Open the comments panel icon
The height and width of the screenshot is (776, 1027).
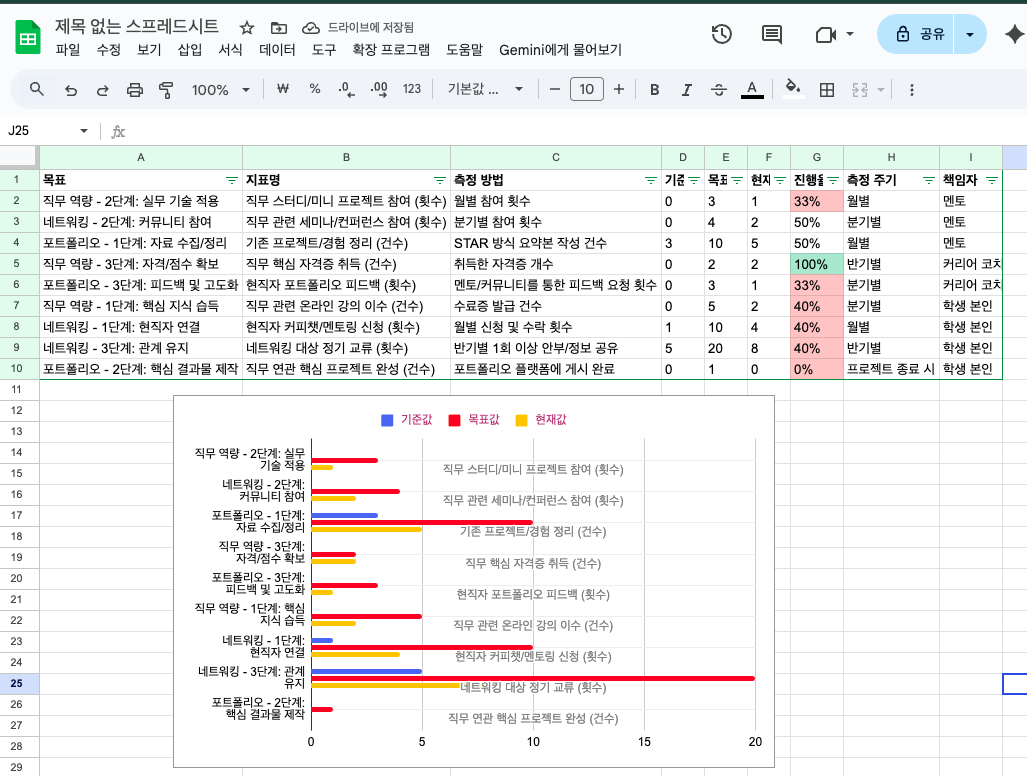[772, 34]
